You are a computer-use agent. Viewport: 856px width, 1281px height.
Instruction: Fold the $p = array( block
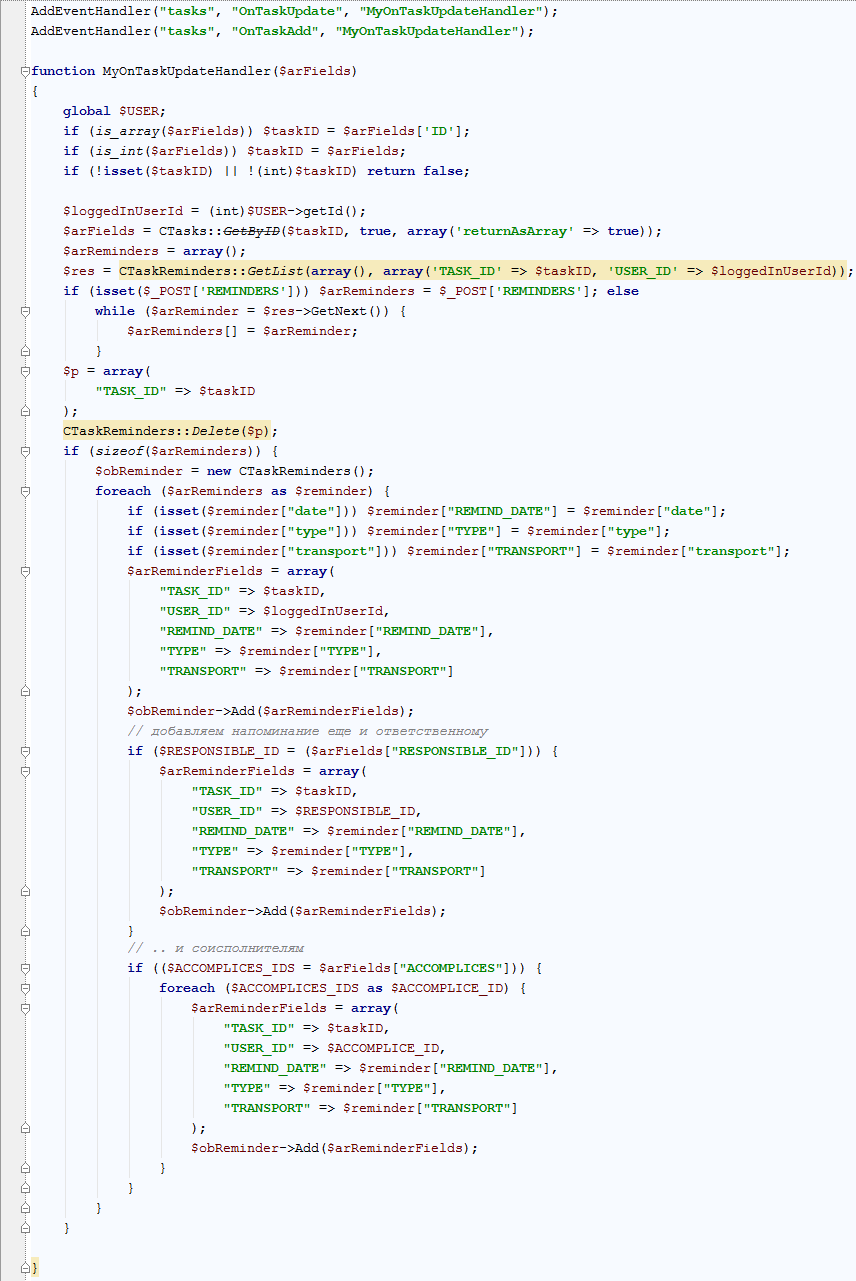pyautogui.click(x=25, y=371)
